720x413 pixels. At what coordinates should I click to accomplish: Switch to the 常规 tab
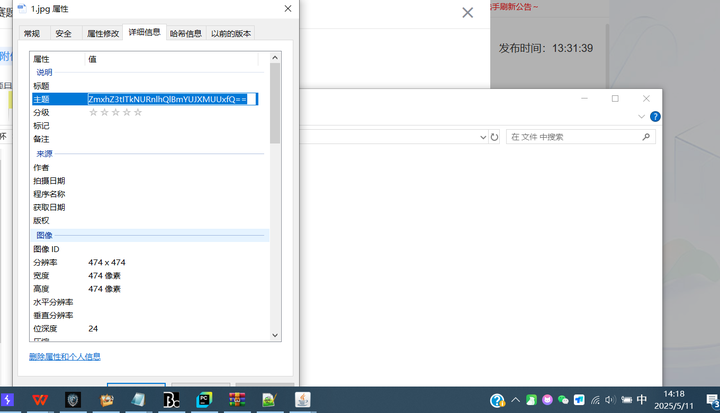pos(32,34)
